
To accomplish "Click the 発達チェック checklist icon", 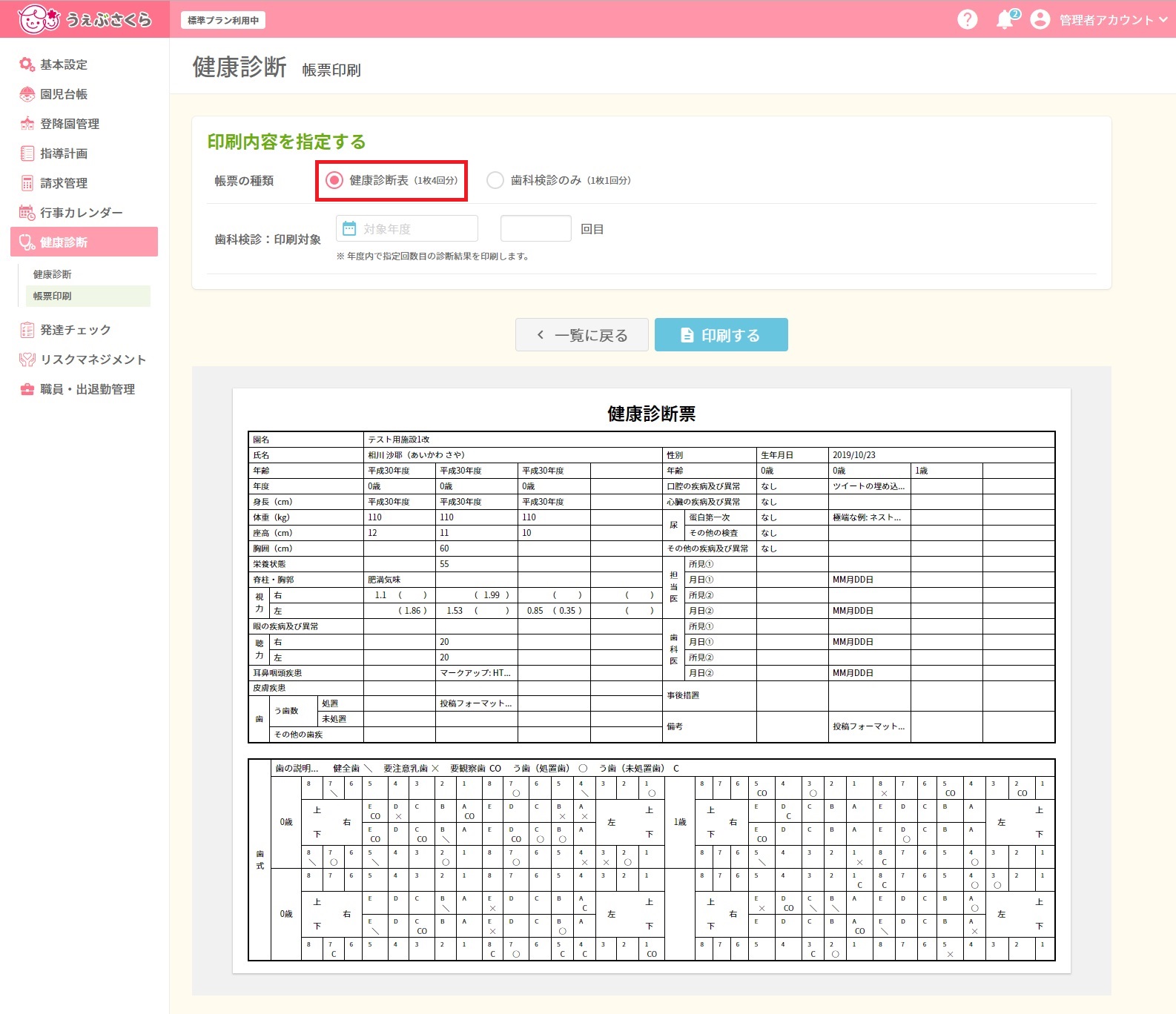I will [27, 330].
